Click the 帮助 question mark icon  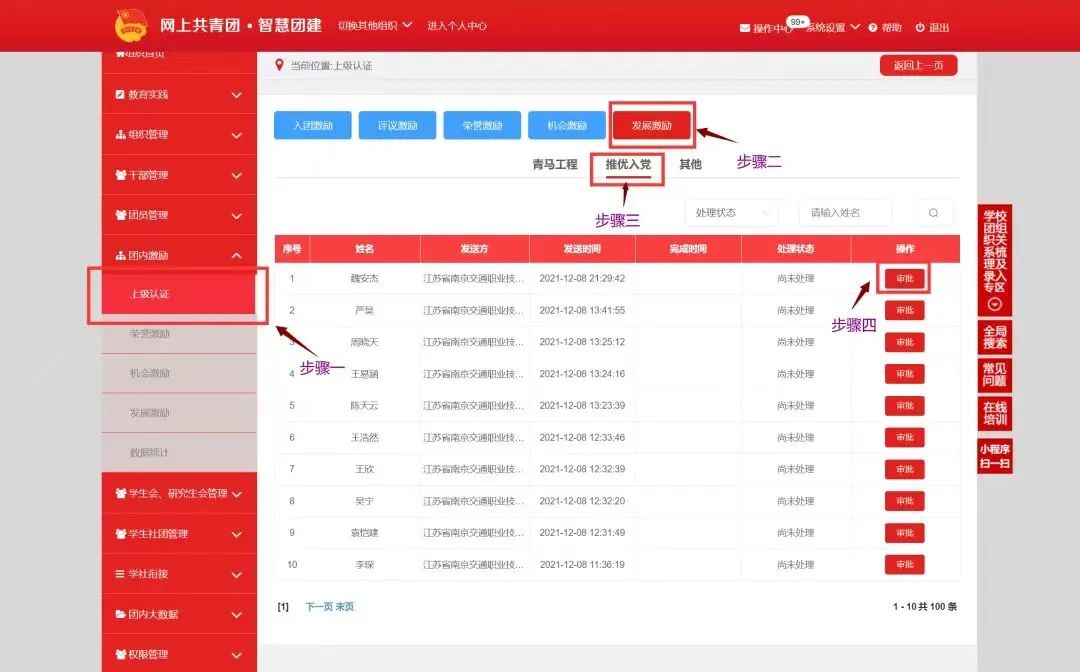(873, 28)
